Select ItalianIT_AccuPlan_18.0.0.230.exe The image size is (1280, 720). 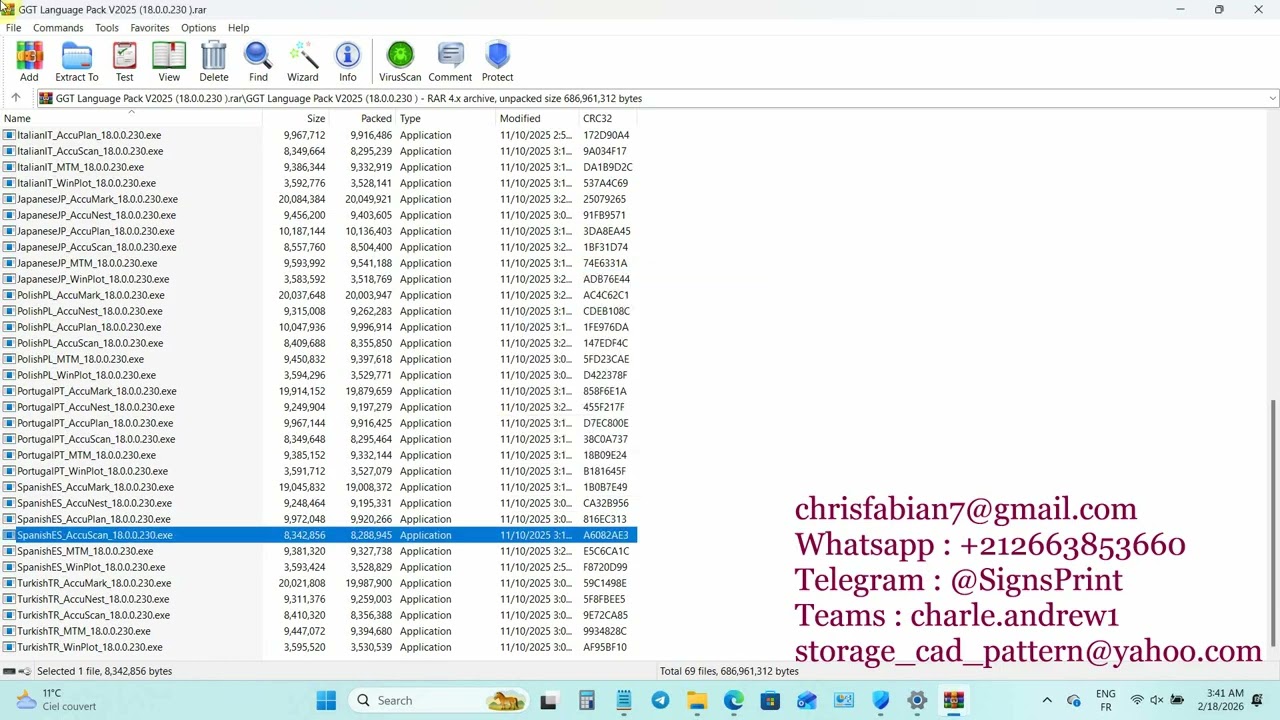[x=89, y=135]
